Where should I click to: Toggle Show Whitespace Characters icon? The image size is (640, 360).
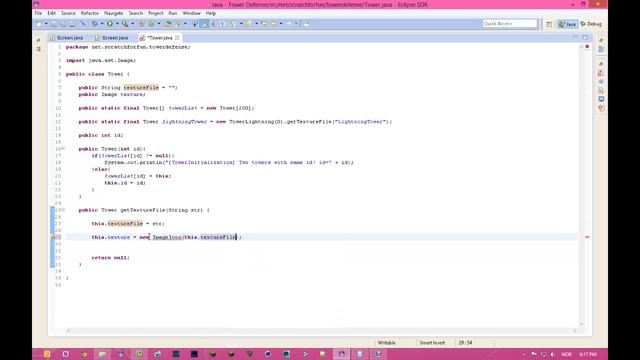pos(222,24)
